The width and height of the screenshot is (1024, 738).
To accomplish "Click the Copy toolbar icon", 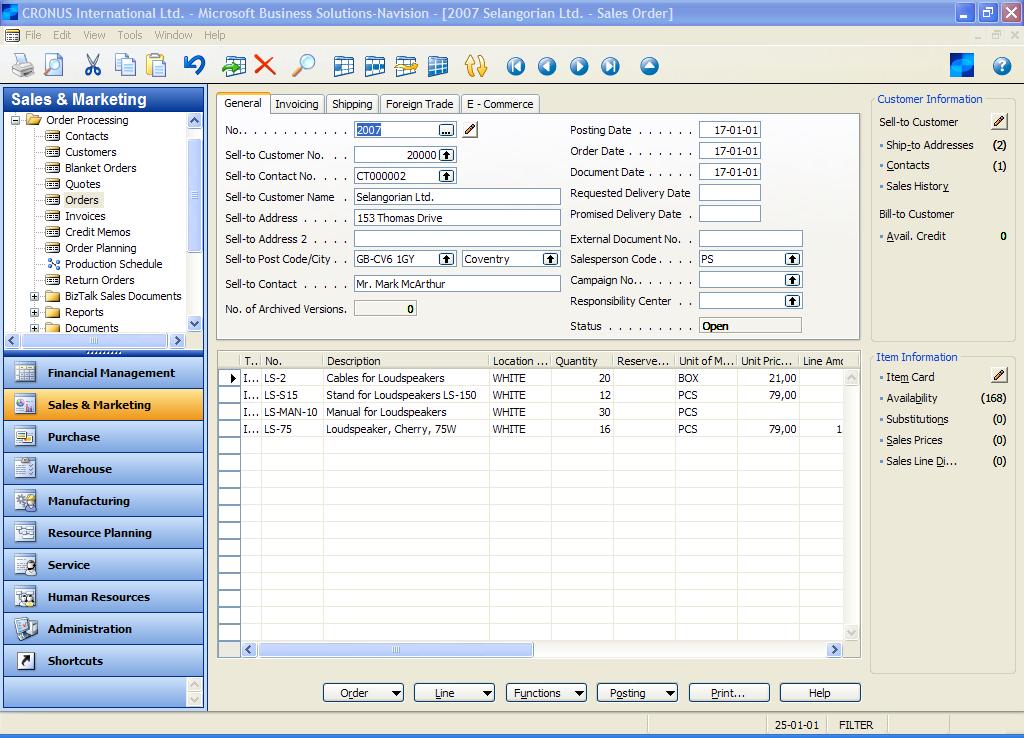I will coord(125,65).
